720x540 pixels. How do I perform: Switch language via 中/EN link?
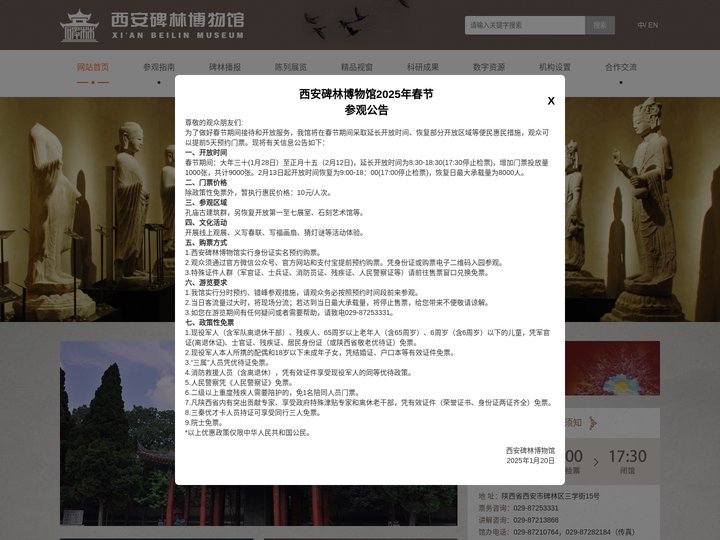[x=647, y=25]
